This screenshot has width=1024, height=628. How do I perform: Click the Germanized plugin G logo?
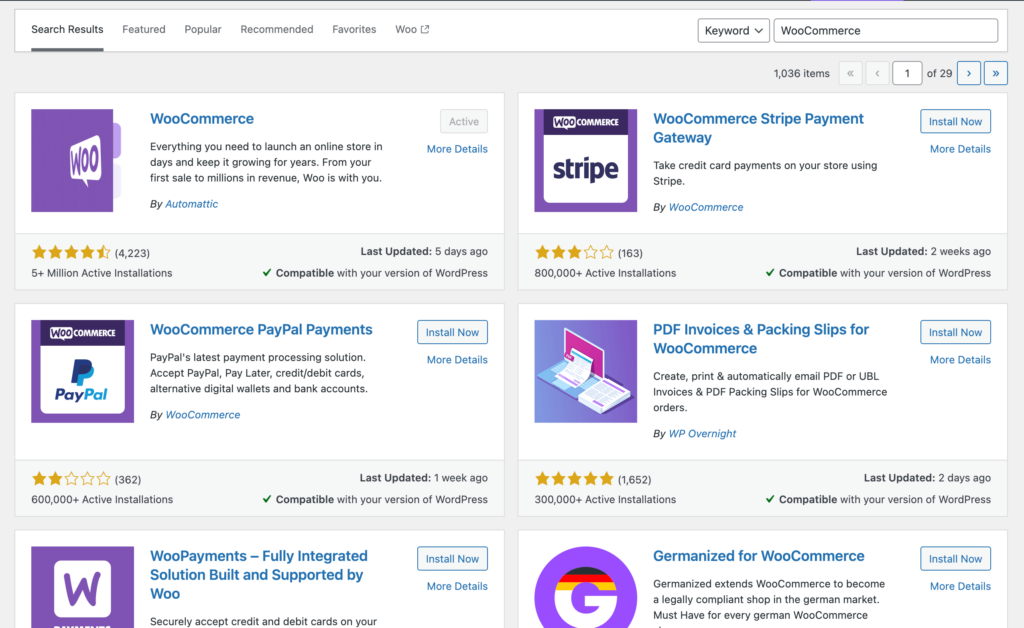tap(585, 587)
